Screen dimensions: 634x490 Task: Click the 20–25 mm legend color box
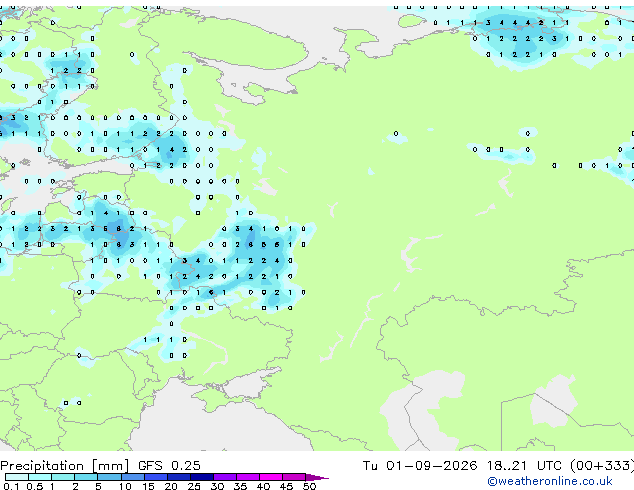coord(178,477)
